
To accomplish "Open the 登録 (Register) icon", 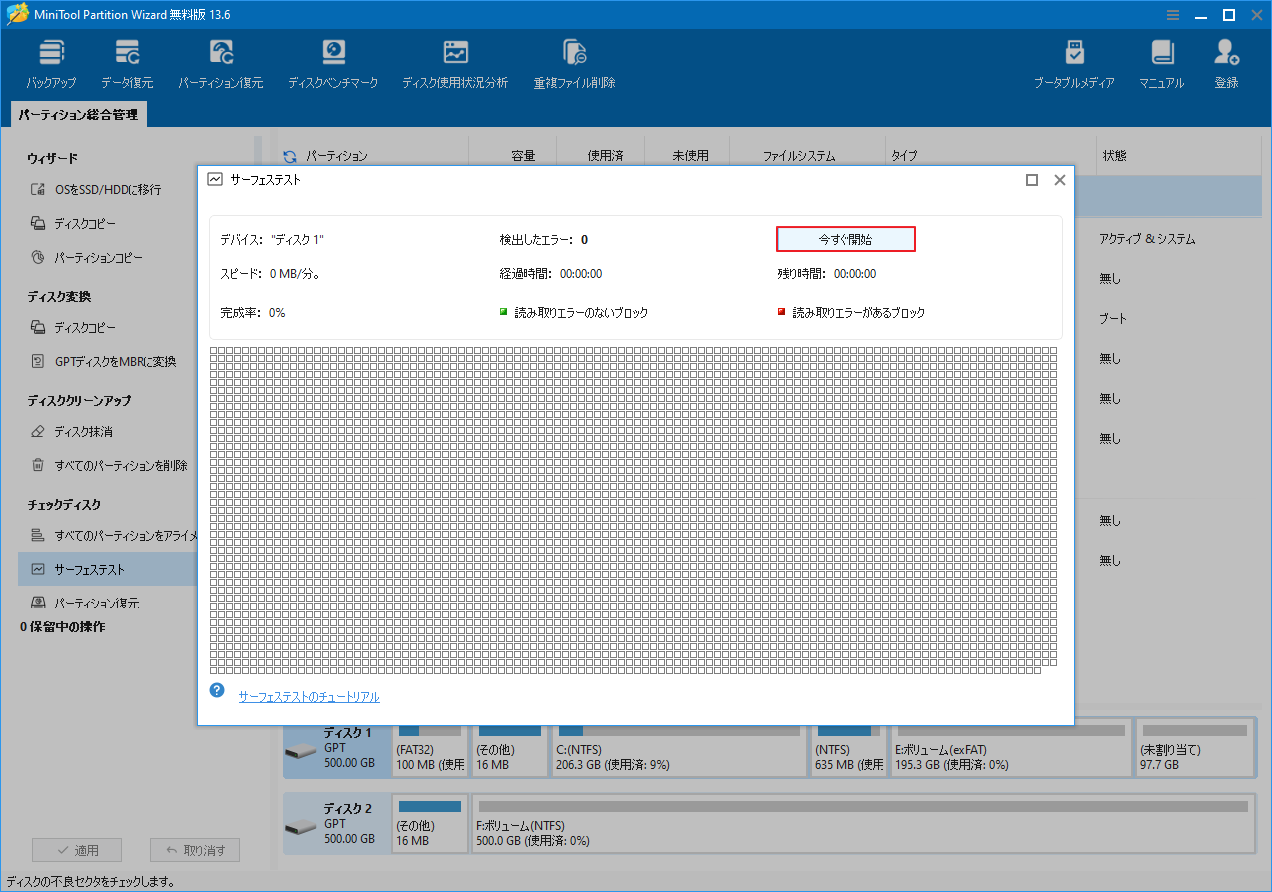I will point(1225,62).
